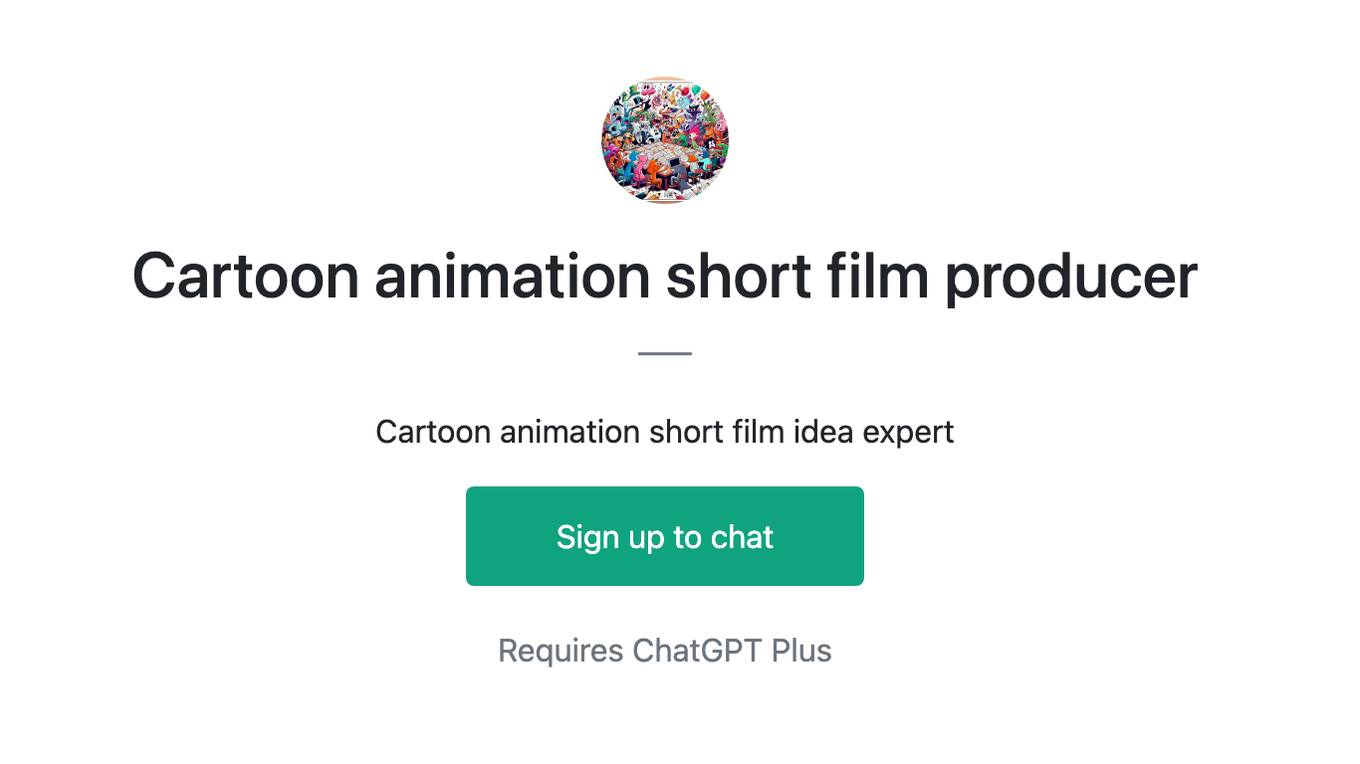Click the colorful cartoon circular avatar image
1360x764 pixels.
click(665, 140)
